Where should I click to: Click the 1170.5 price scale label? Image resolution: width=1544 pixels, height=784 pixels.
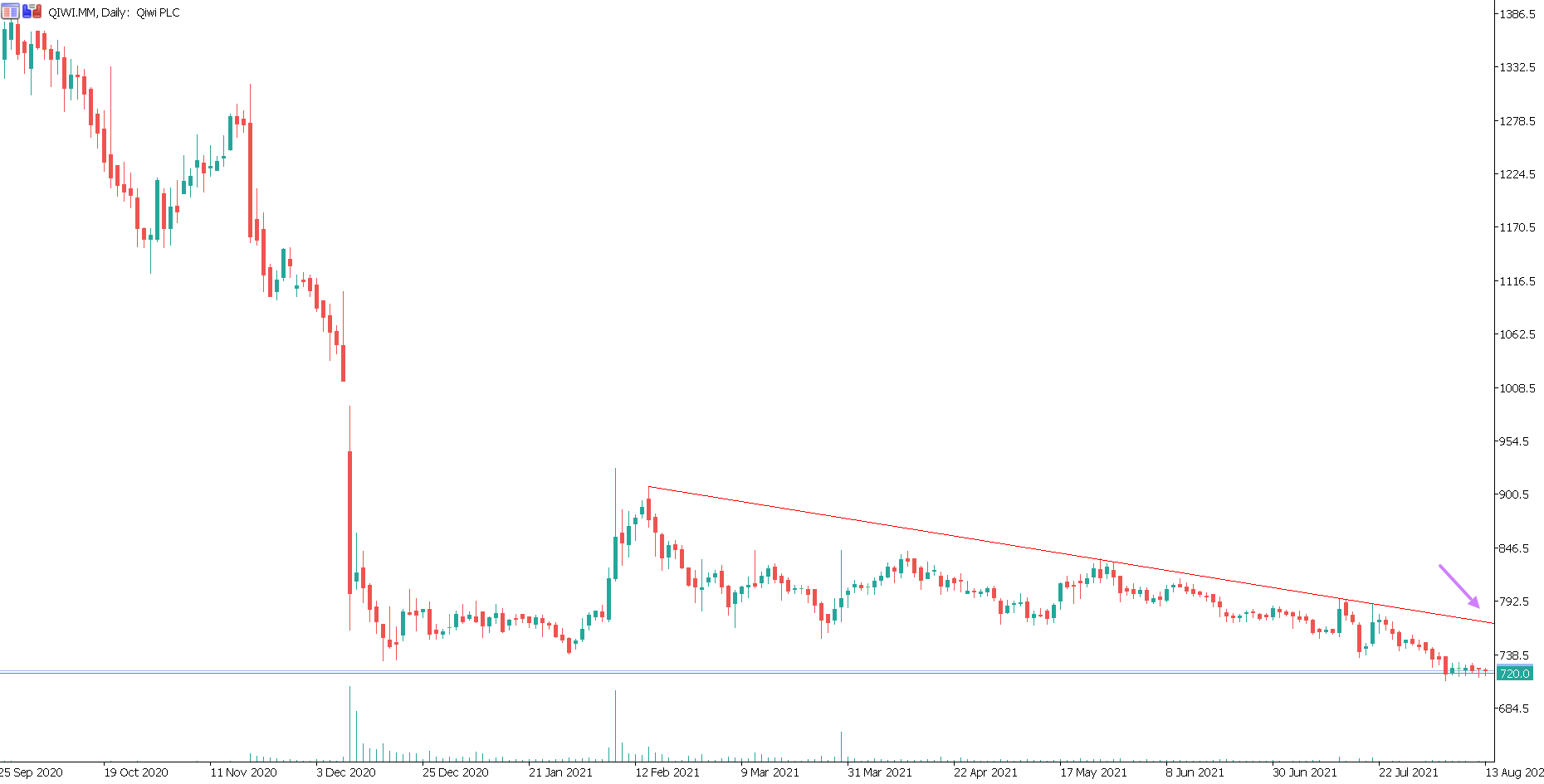click(x=1516, y=227)
